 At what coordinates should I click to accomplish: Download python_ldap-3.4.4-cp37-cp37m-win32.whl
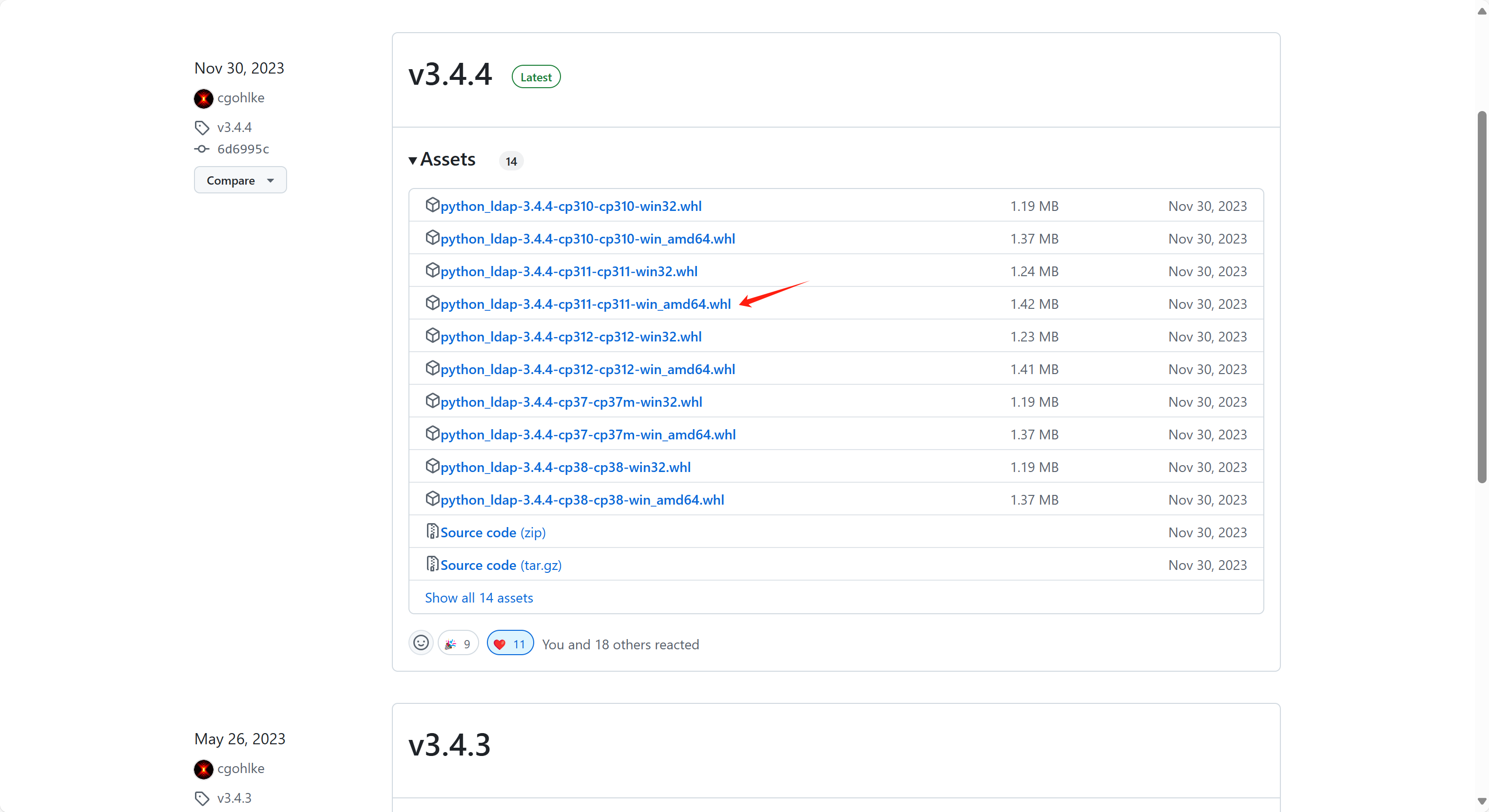(x=571, y=402)
